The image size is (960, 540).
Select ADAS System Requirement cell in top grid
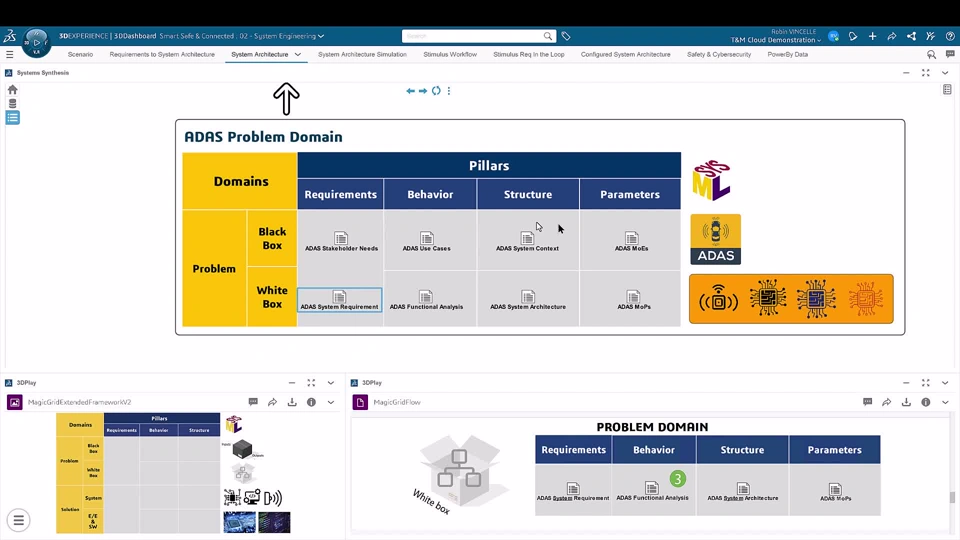coord(340,300)
